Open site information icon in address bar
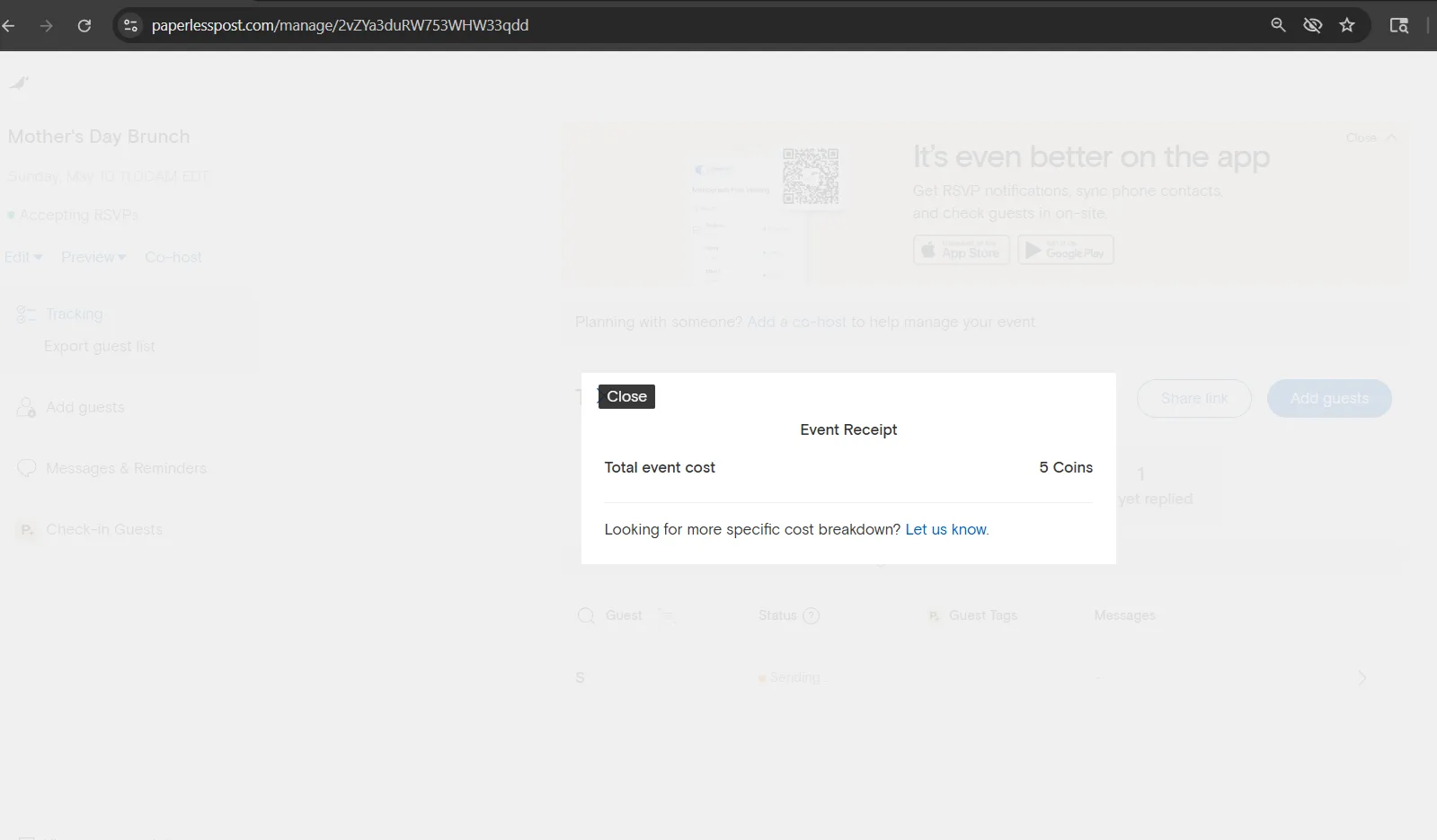1437x840 pixels. click(x=131, y=25)
